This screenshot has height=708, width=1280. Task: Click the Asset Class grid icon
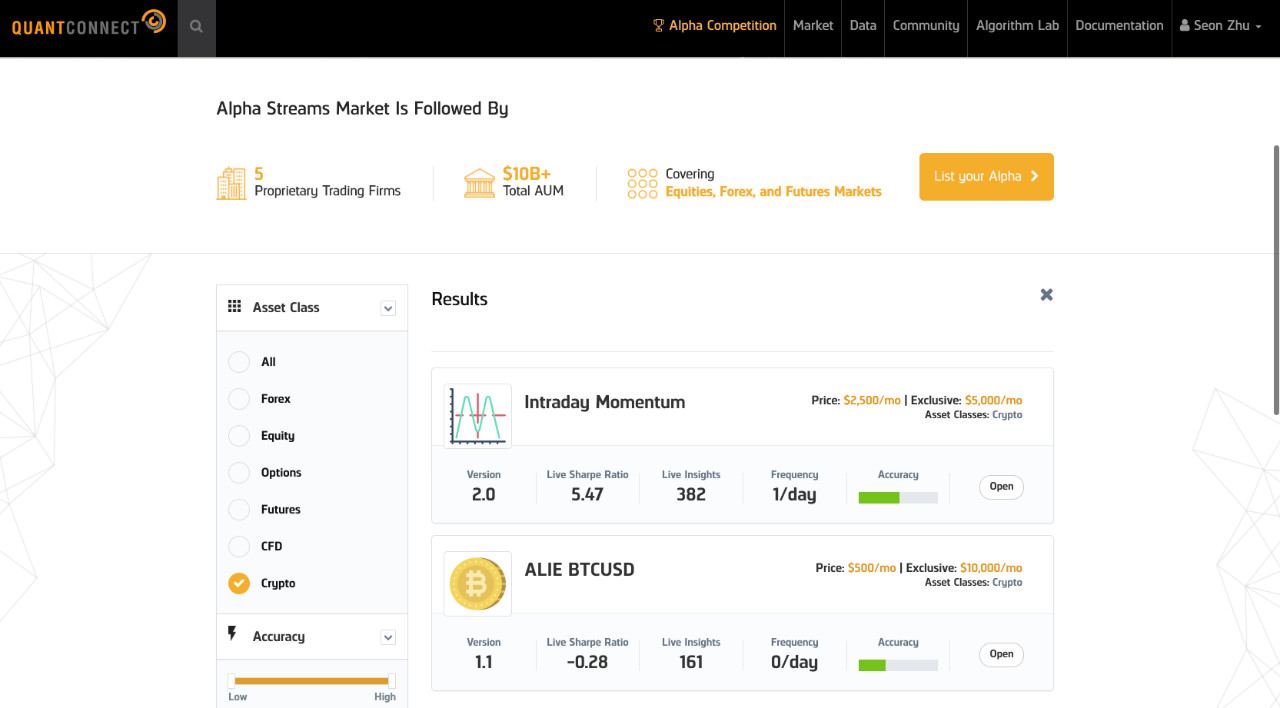[x=234, y=307]
